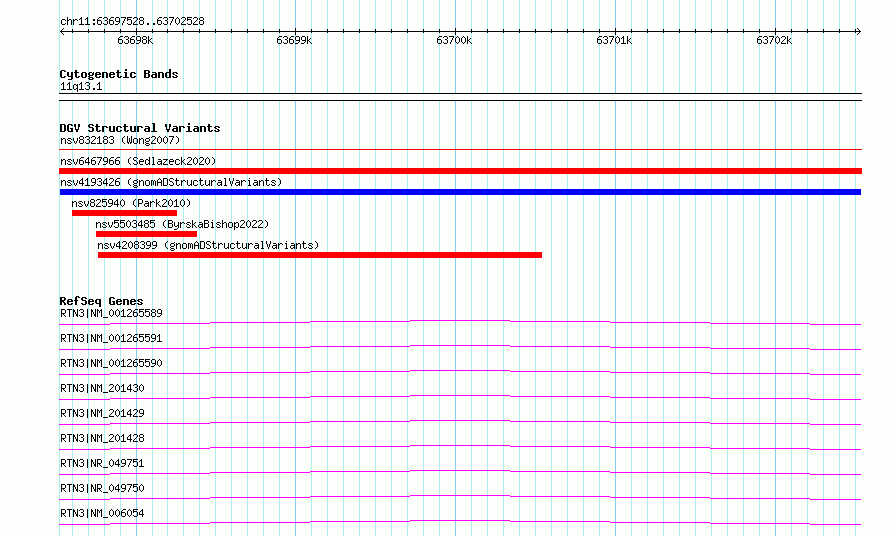Click the DGV Structural Variants track title
Image resolution: width=890 pixels, height=536 pixels.
click(140, 128)
